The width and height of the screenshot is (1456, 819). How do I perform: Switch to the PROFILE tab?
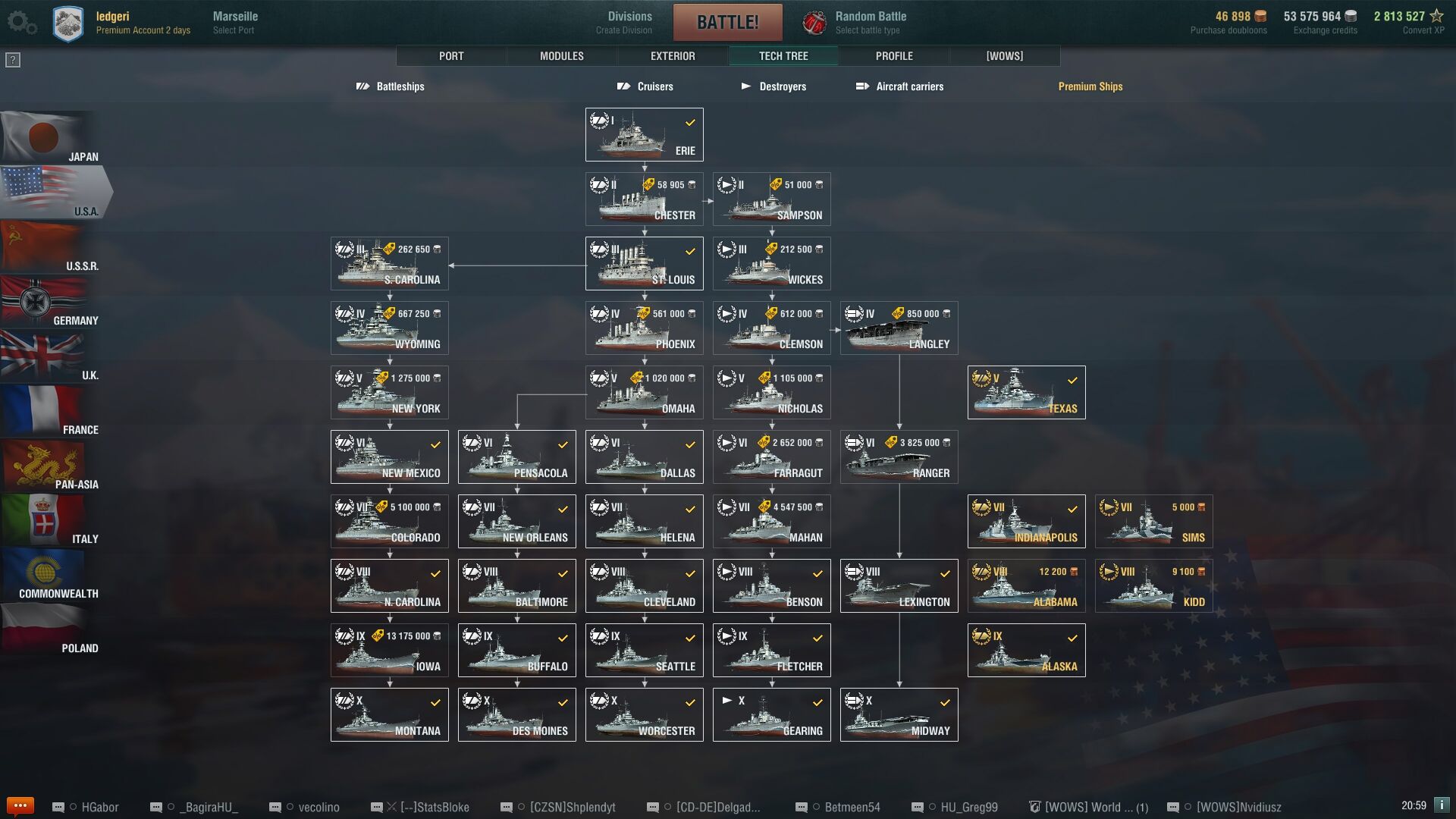tap(895, 56)
